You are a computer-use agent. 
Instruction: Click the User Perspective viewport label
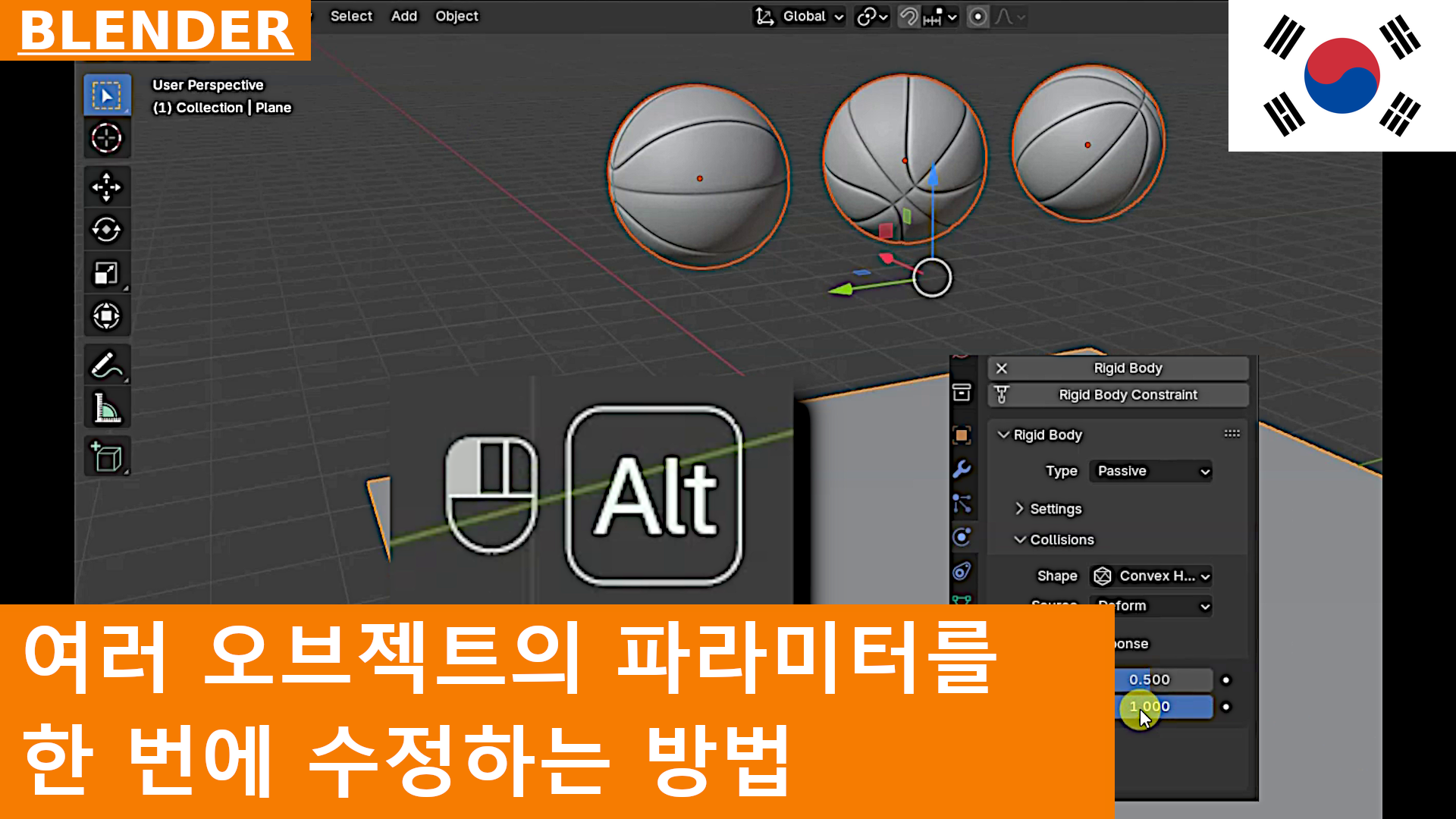point(208,85)
